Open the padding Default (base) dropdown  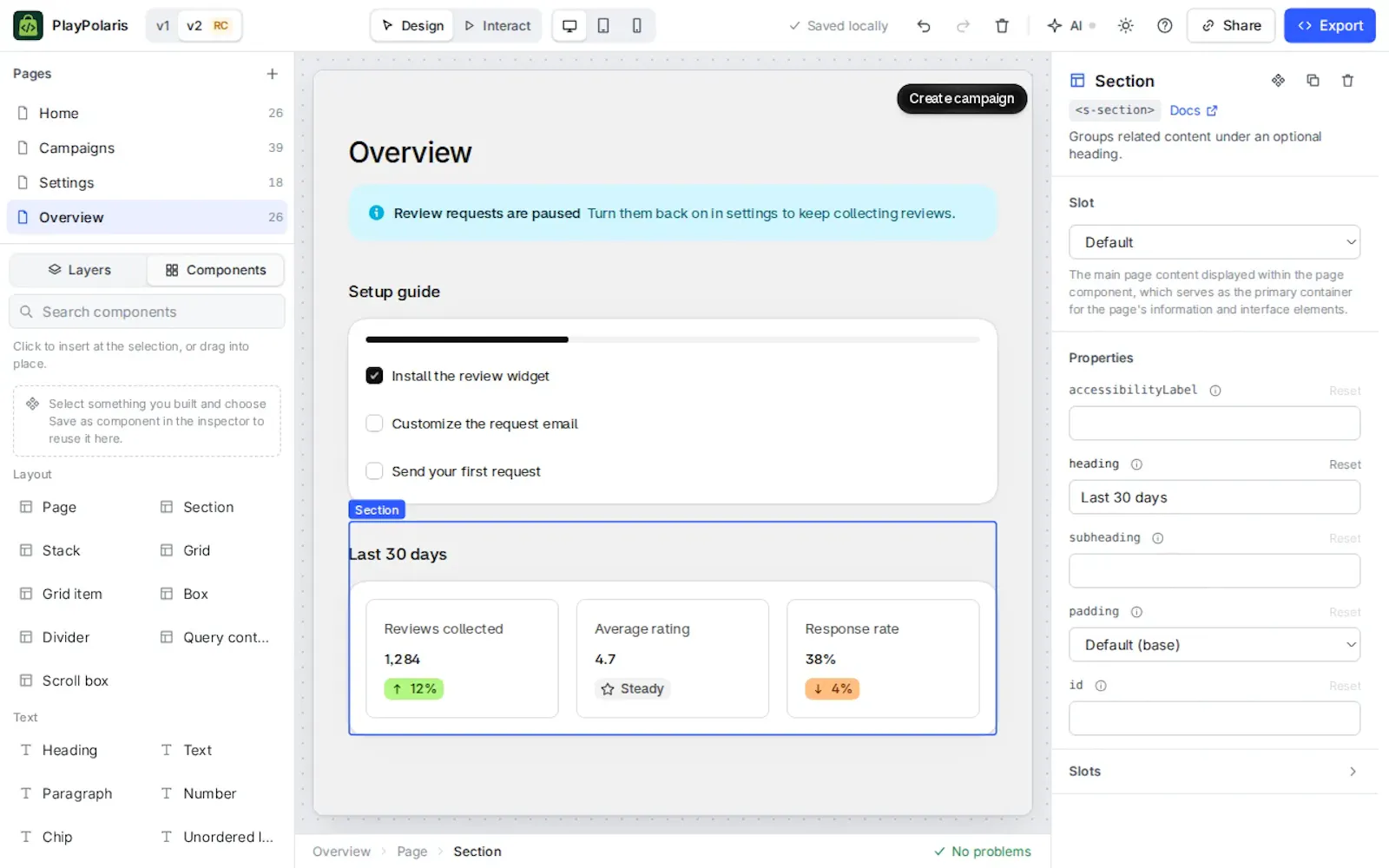(x=1215, y=645)
